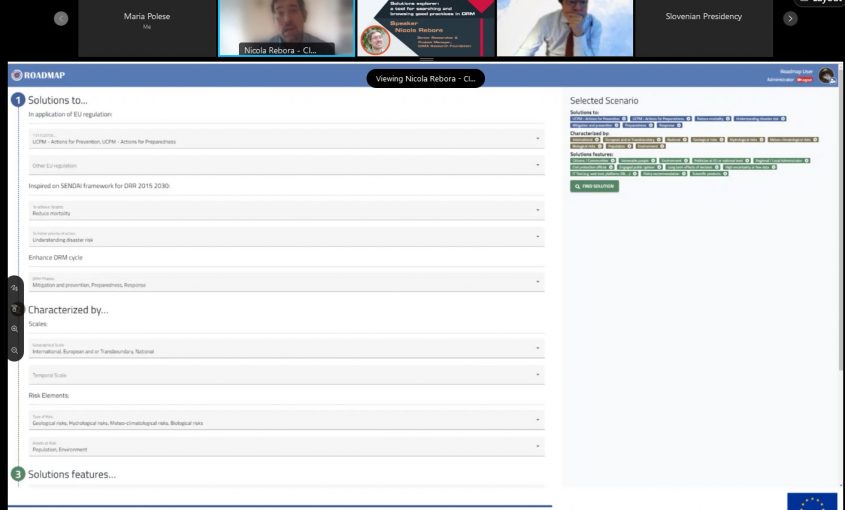Click 'Enhance DRM cycle' label
Viewport: 845px width, 510px height.
(x=56, y=258)
